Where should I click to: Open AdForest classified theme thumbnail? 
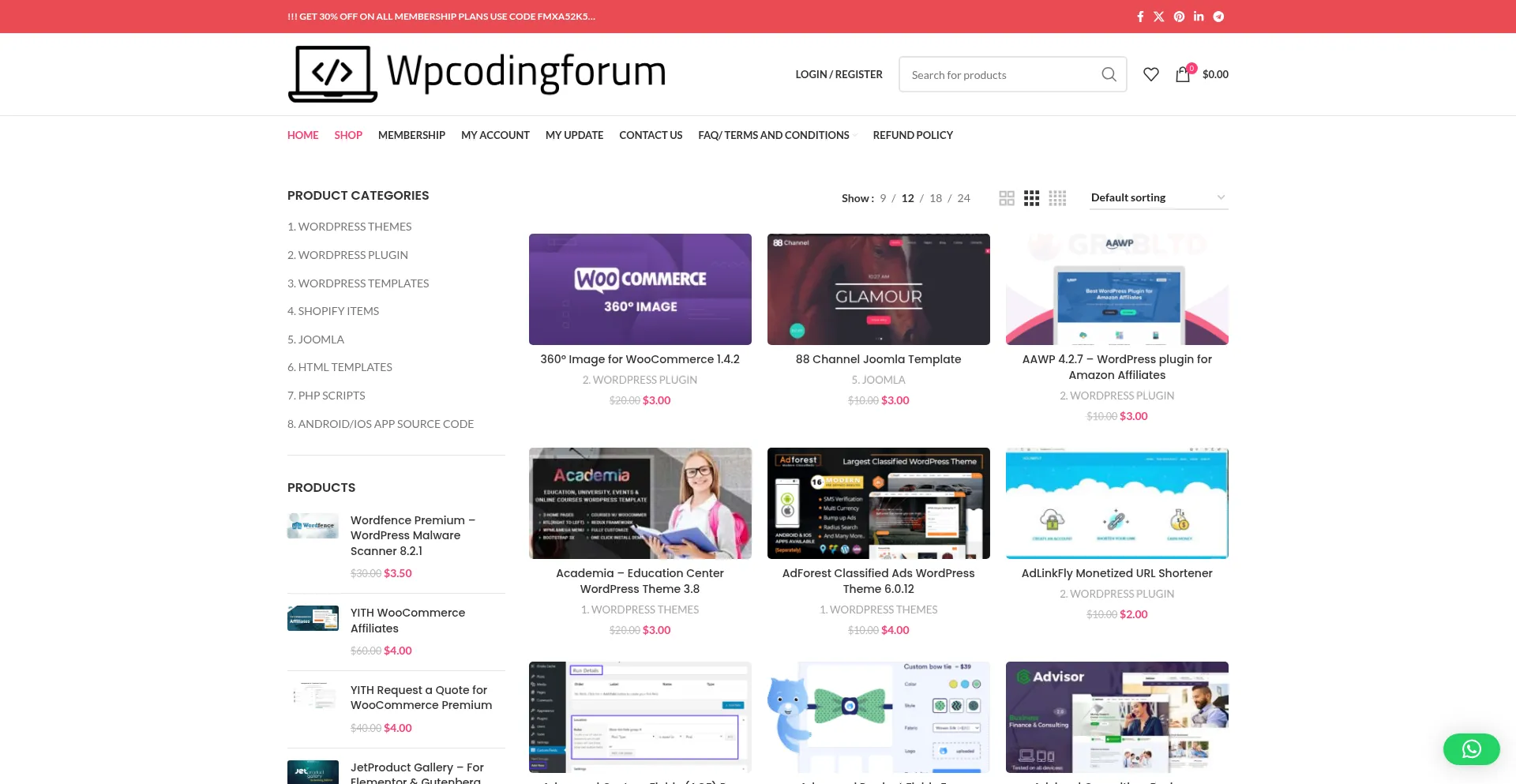(879, 503)
